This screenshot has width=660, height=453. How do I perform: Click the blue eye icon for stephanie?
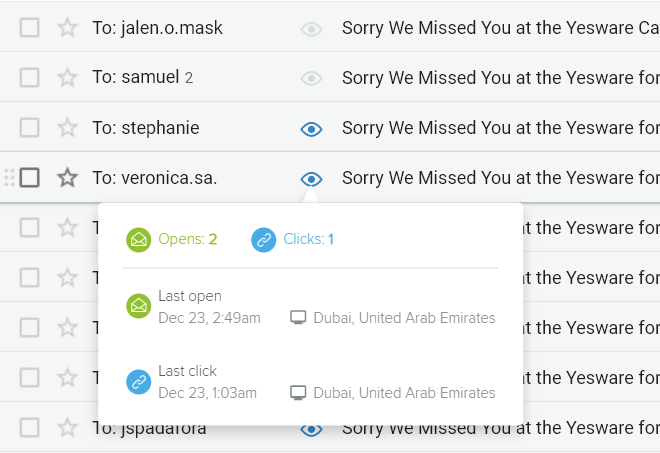click(312, 128)
